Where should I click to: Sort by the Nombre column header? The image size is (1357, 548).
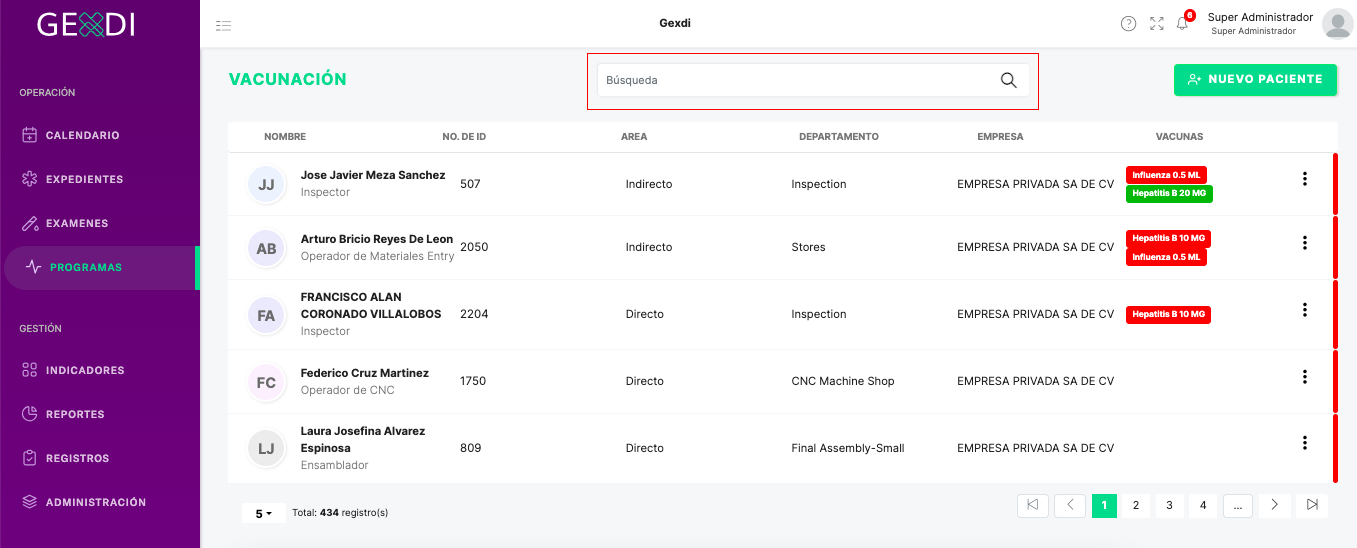point(285,137)
